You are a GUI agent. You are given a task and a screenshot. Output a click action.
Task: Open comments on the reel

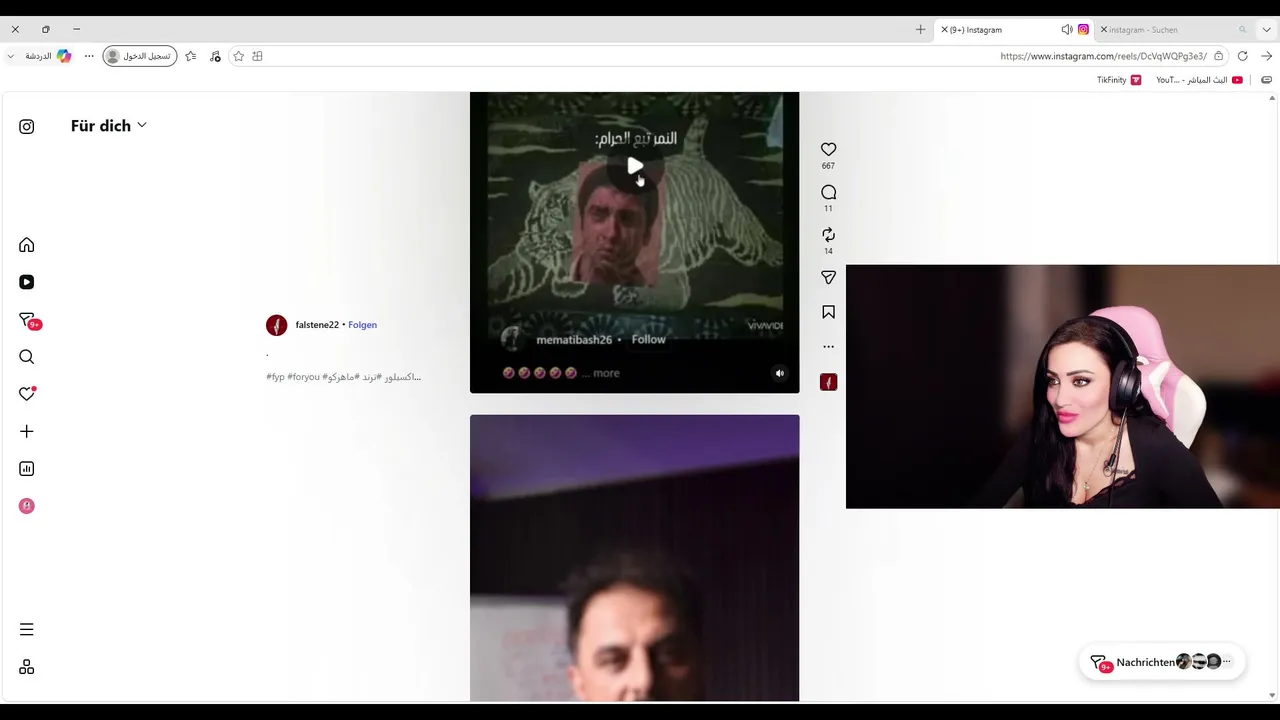[x=828, y=192]
